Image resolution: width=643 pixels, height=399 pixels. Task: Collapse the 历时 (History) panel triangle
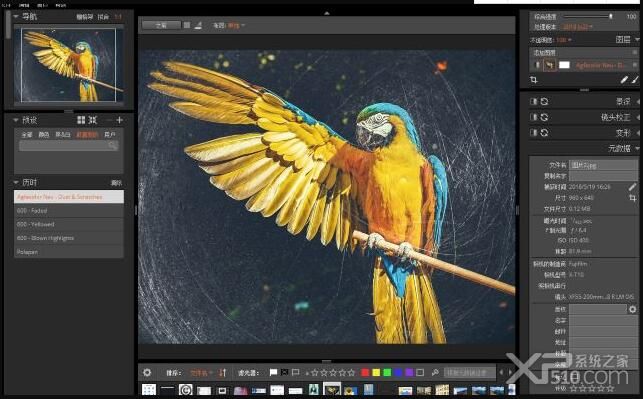16,182
